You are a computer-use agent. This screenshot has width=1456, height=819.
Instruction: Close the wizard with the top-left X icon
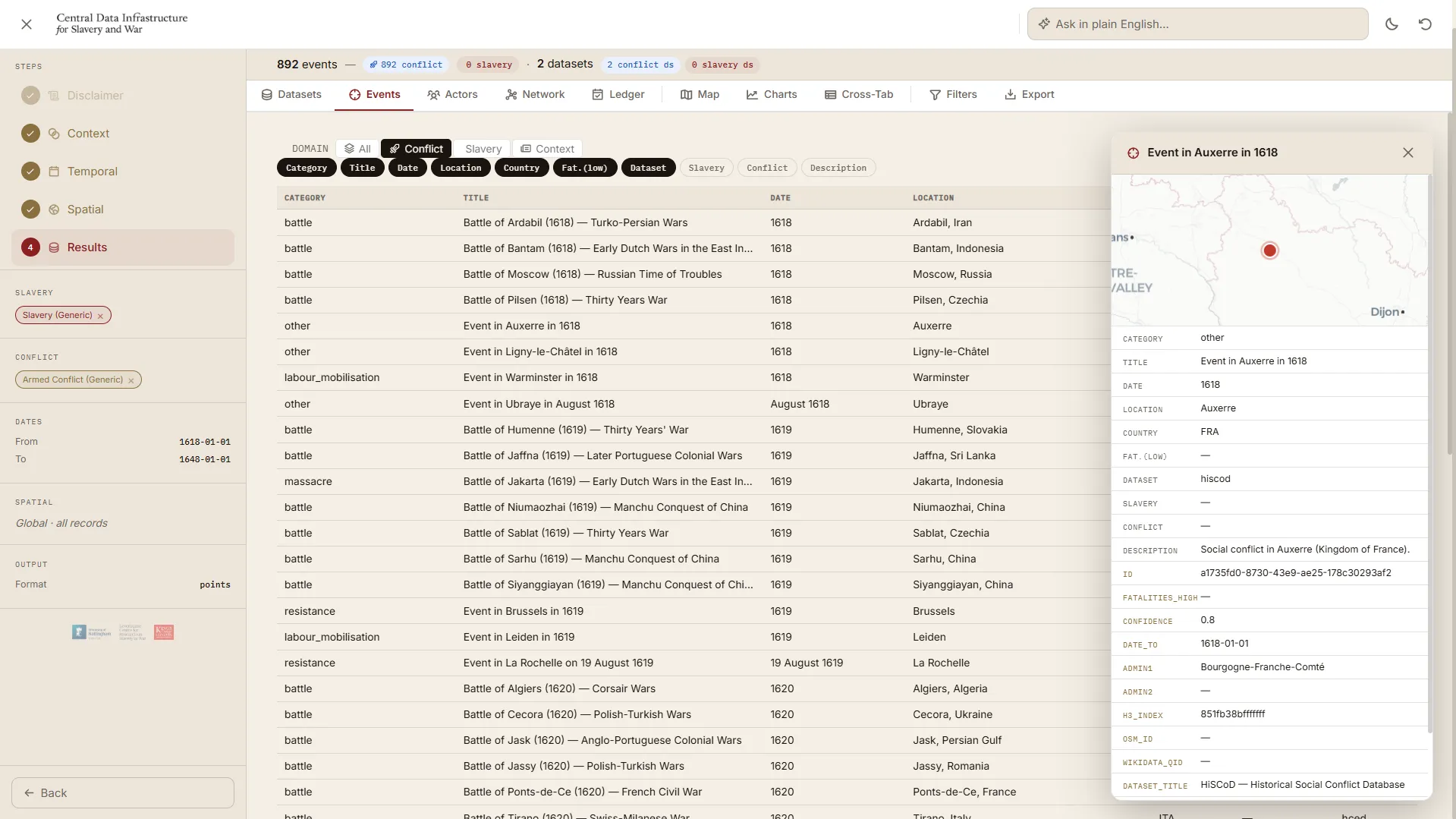(x=27, y=24)
